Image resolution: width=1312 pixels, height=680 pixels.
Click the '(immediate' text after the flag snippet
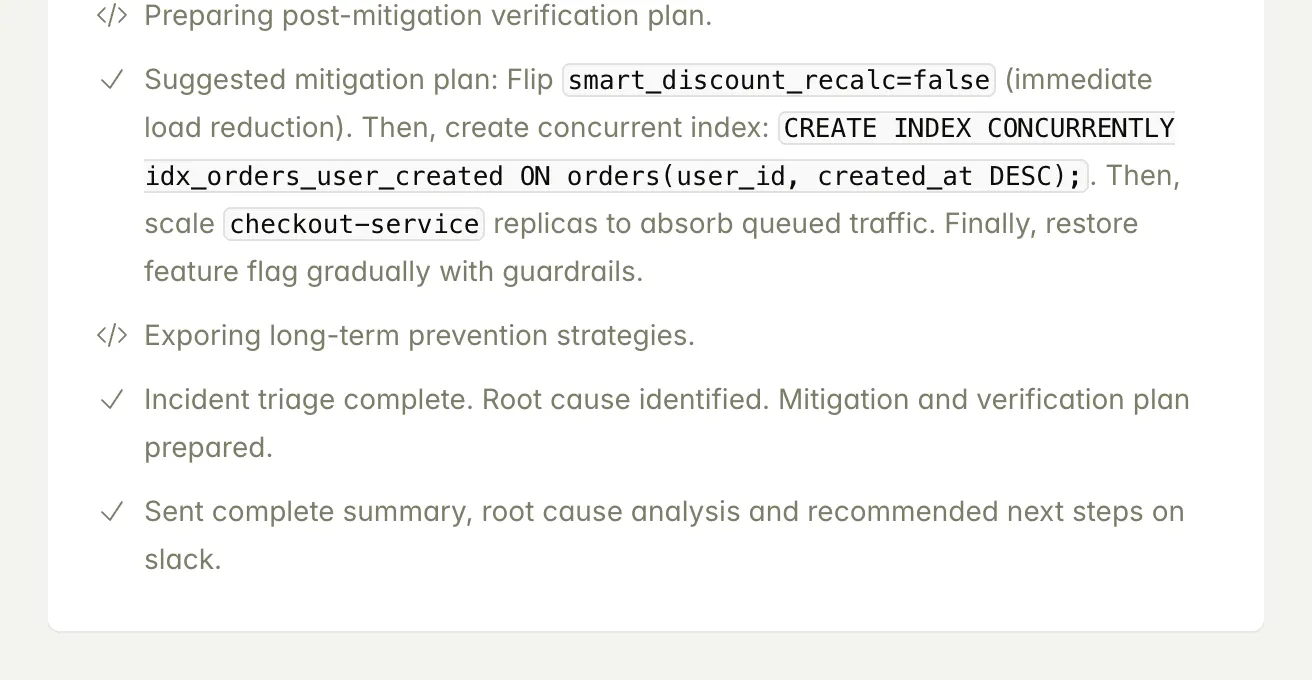[x=1078, y=80]
